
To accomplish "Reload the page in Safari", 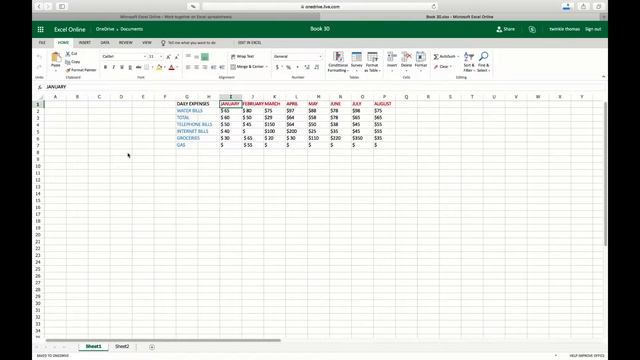I will pos(433,7).
